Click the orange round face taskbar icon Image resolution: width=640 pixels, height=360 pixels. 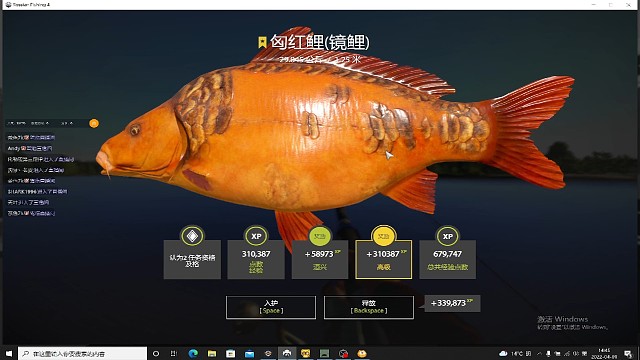coord(362,353)
